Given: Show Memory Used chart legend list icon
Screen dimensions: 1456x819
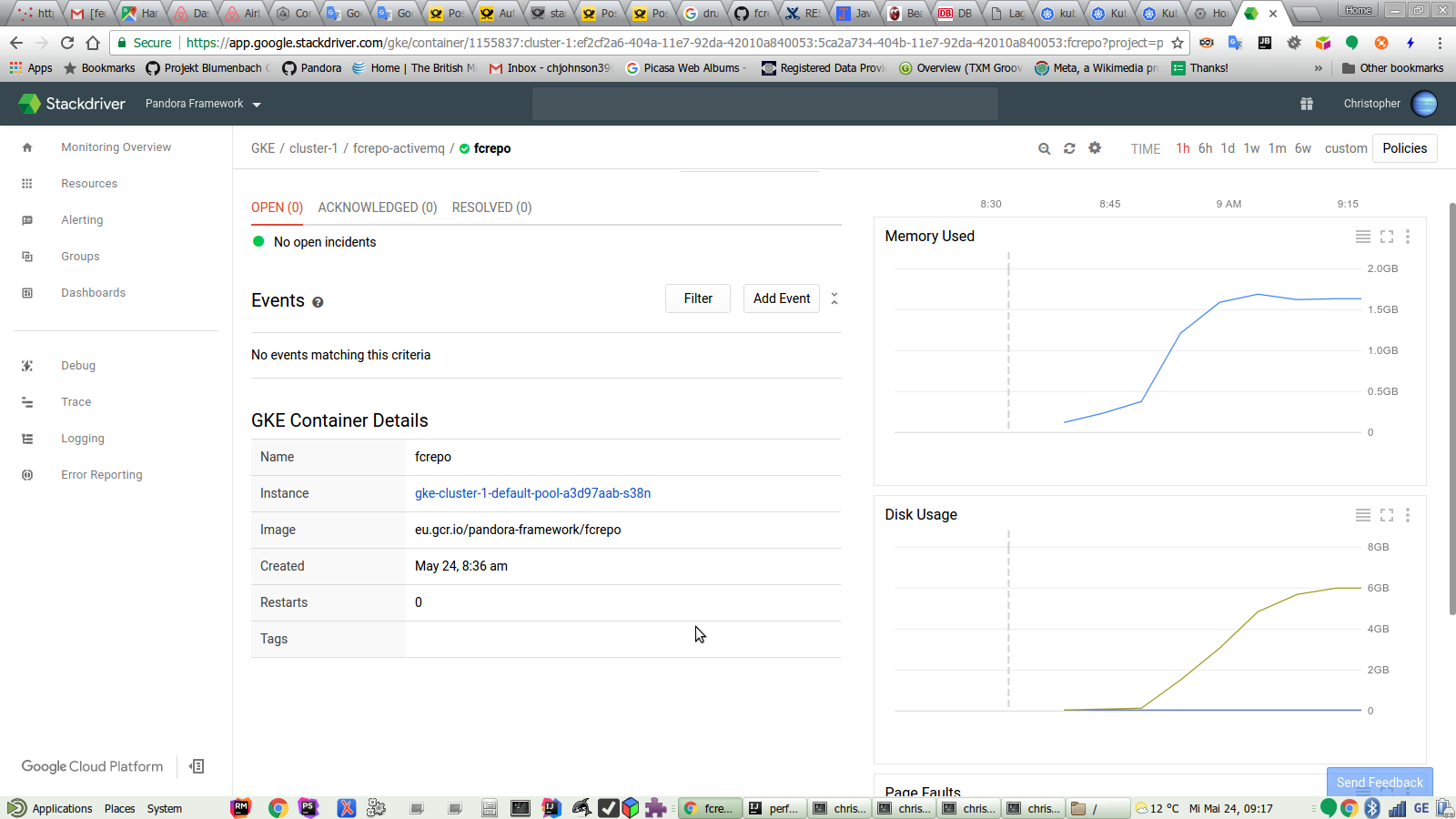Looking at the screenshot, I should tap(1363, 237).
